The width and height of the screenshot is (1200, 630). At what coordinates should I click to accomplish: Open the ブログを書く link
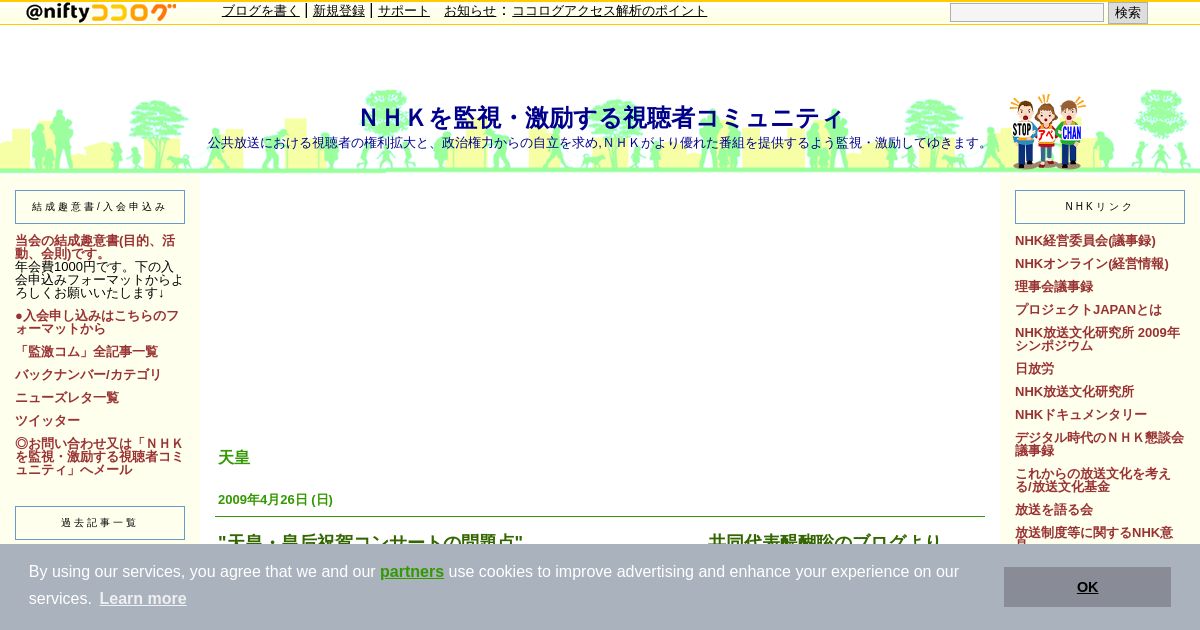(x=260, y=11)
